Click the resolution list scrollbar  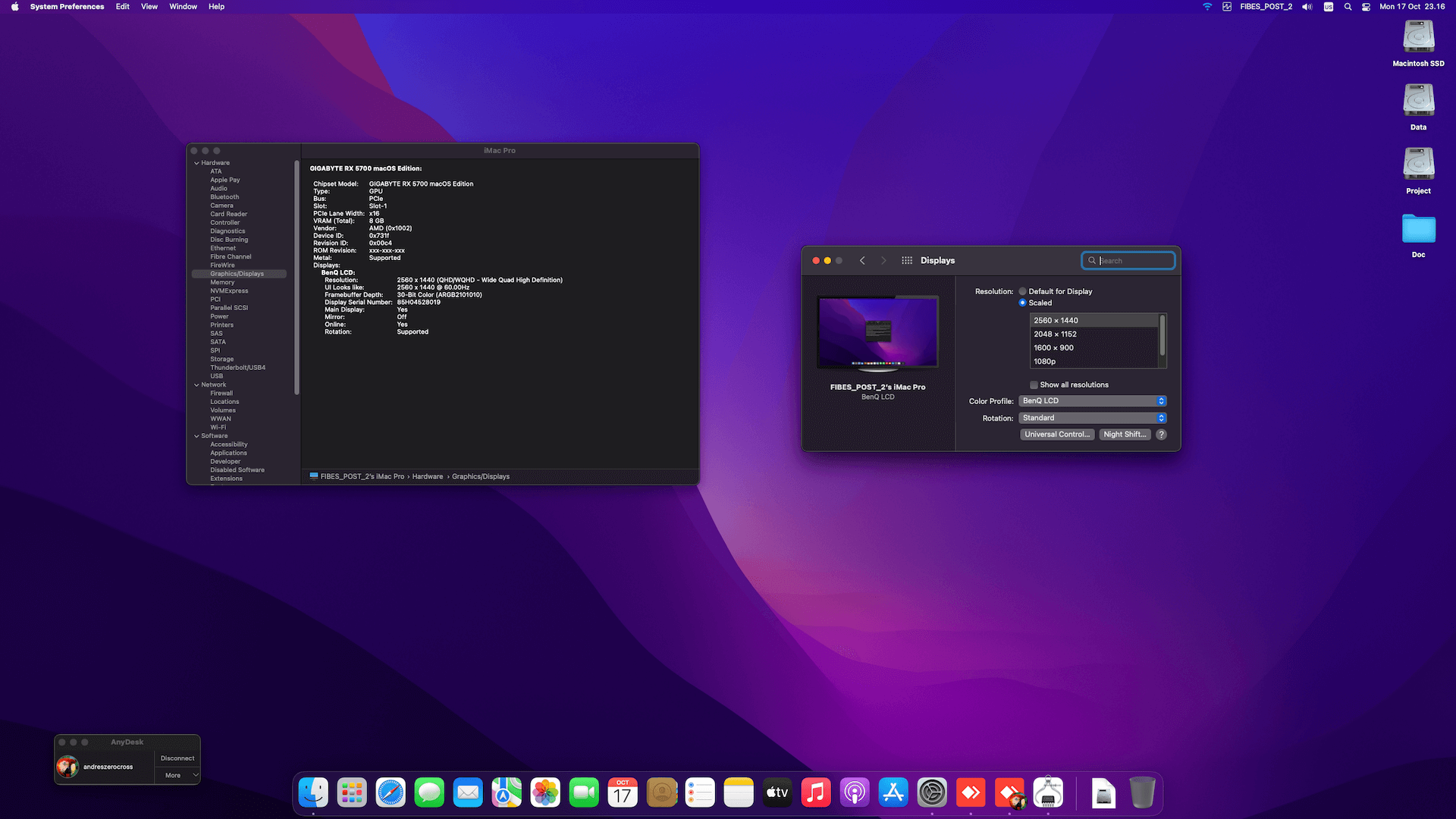pos(1163,335)
